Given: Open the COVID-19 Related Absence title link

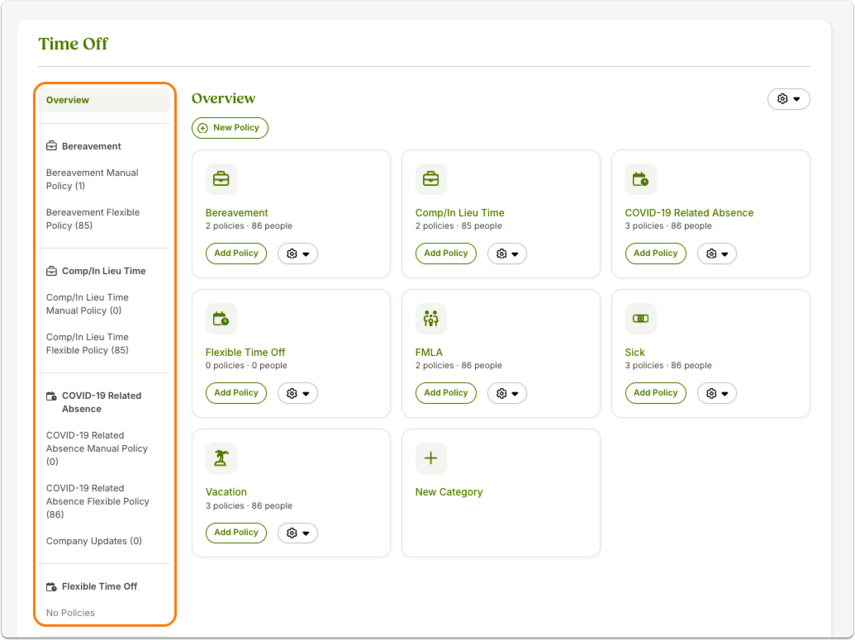Looking at the screenshot, I should pos(689,213).
